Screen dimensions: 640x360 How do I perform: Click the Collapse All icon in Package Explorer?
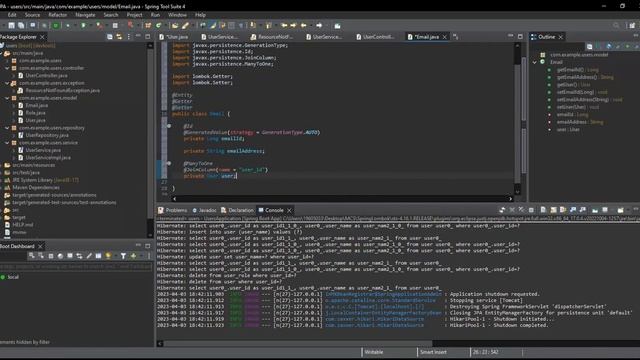[x=110, y=37]
